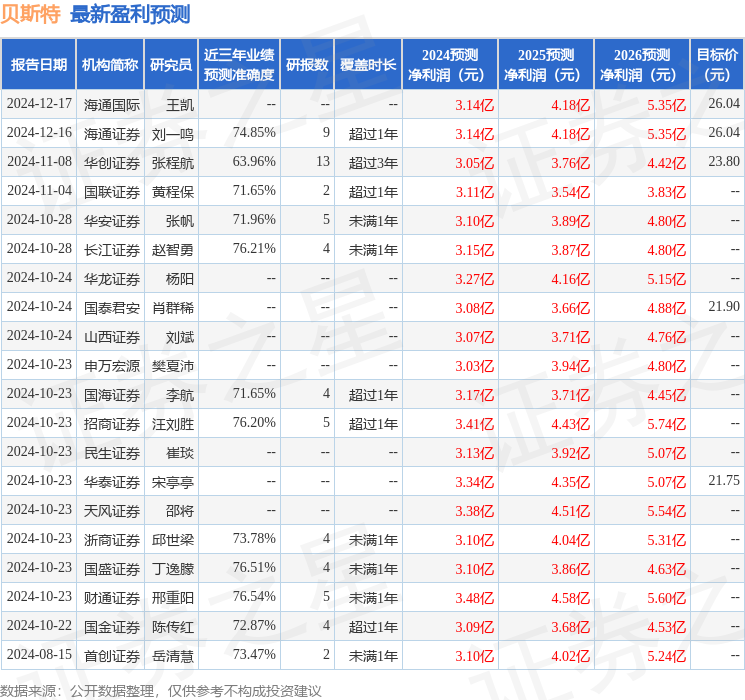745x700 pixels.
Task: Click researcher name 张程航
Action: [x=173, y=163]
